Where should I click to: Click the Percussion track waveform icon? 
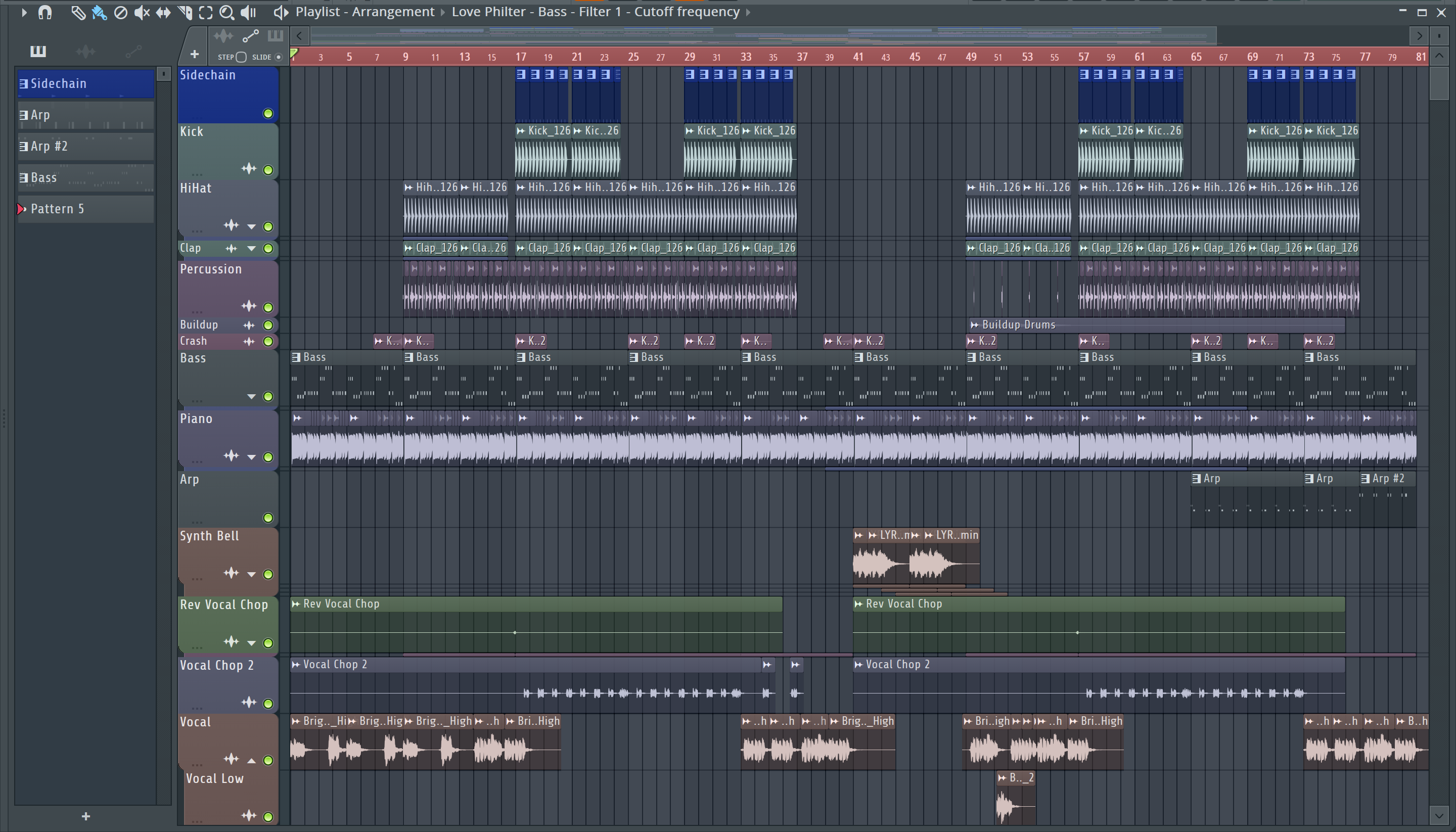tap(249, 306)
